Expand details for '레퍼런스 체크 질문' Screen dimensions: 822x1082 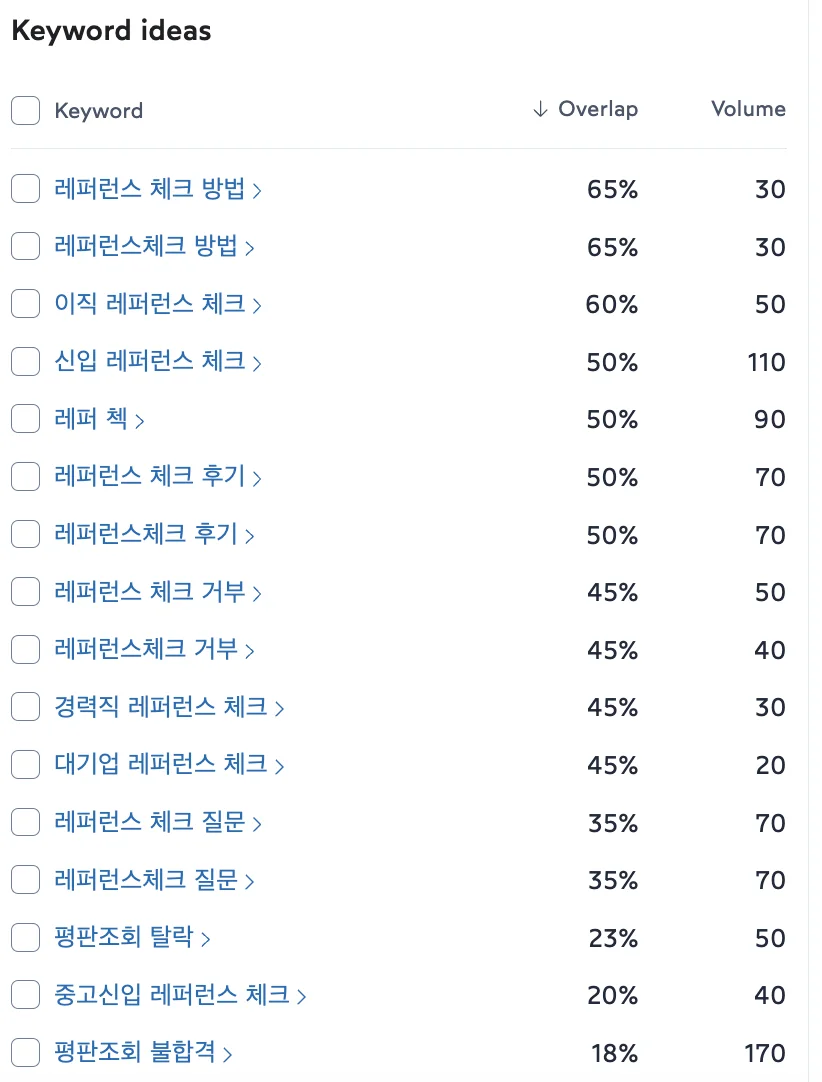258,823
